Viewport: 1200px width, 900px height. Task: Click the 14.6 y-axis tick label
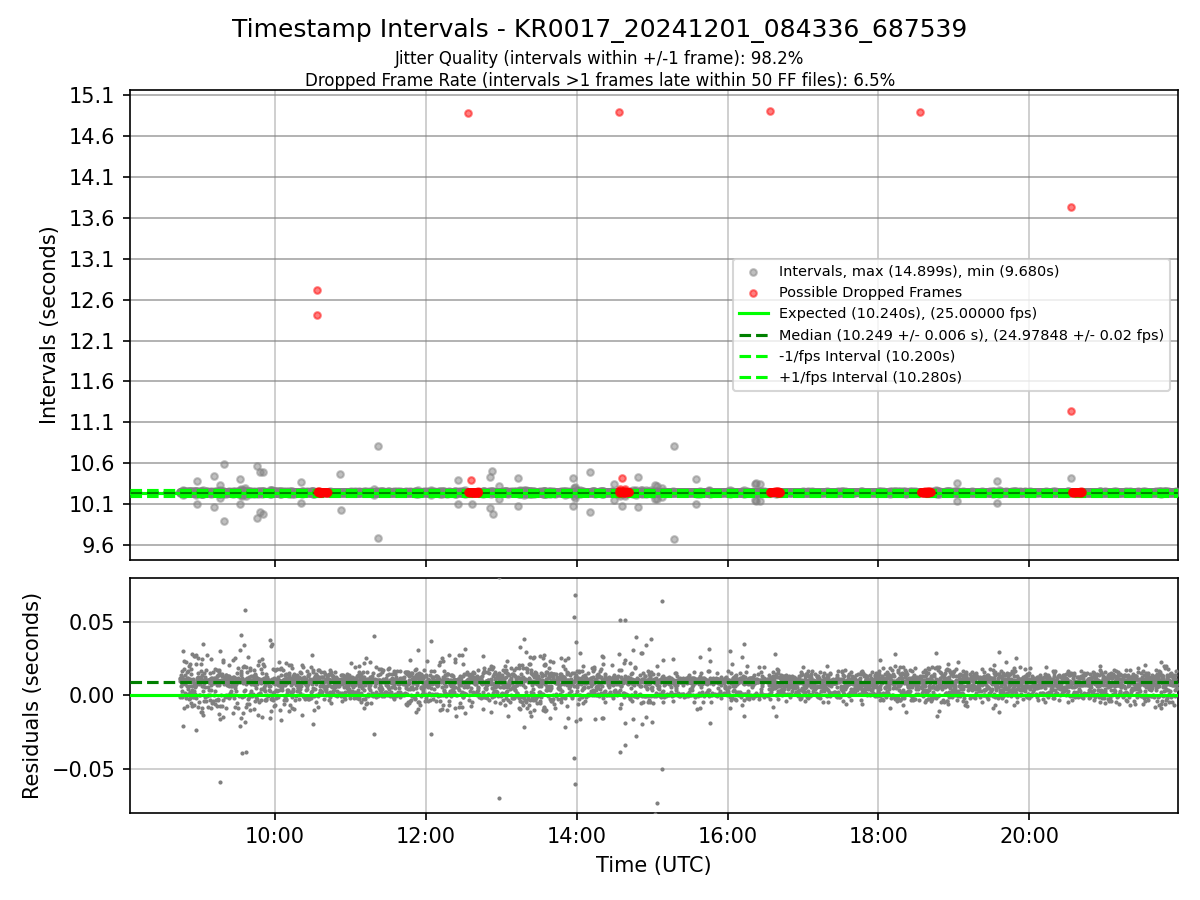(92, 137)
